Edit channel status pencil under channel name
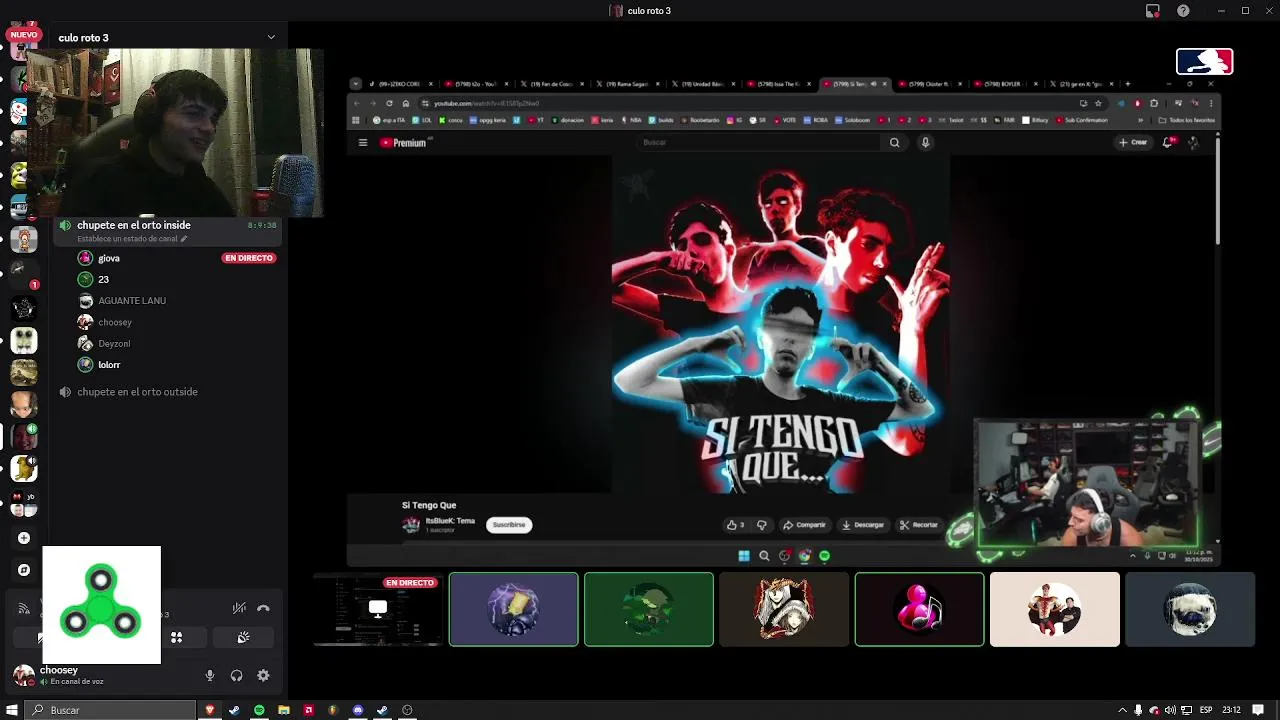 [184, 240]
